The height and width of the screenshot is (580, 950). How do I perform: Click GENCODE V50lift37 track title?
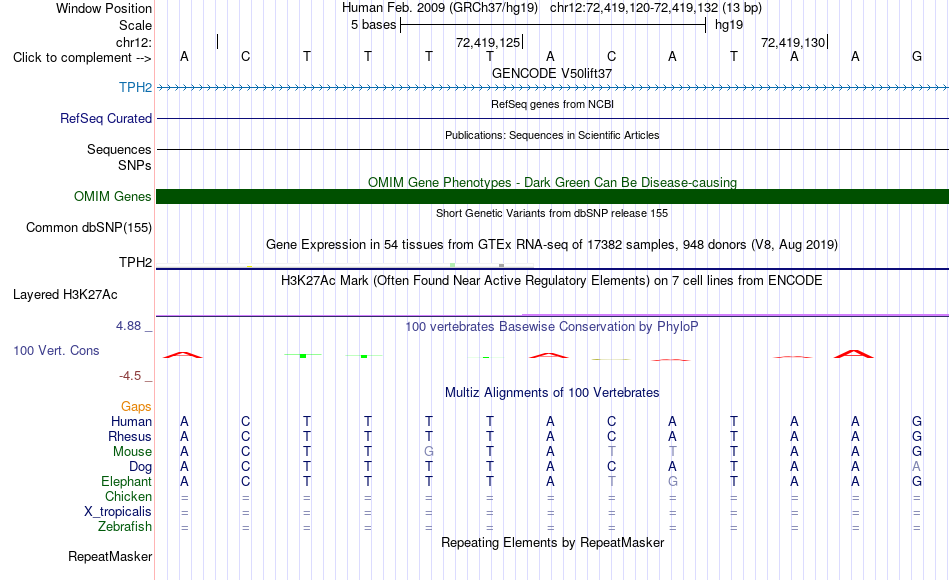click(x=552, y=73)
